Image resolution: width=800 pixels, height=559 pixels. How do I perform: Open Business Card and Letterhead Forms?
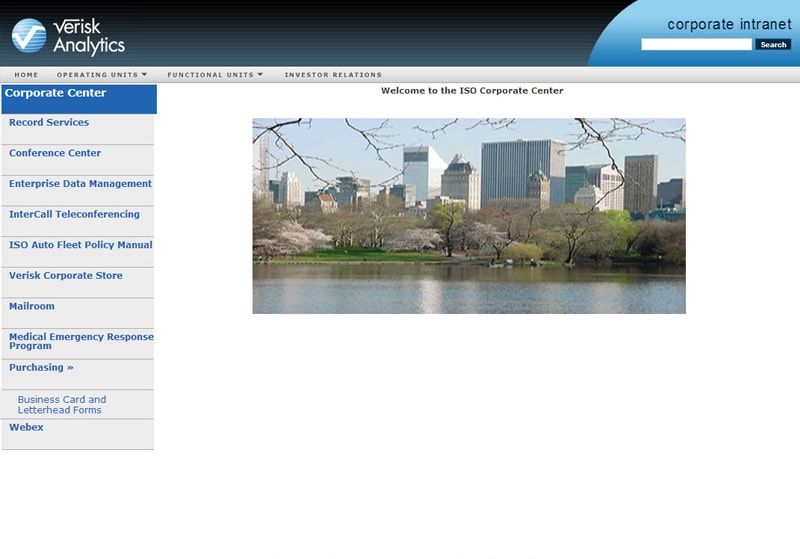point(62,405)
